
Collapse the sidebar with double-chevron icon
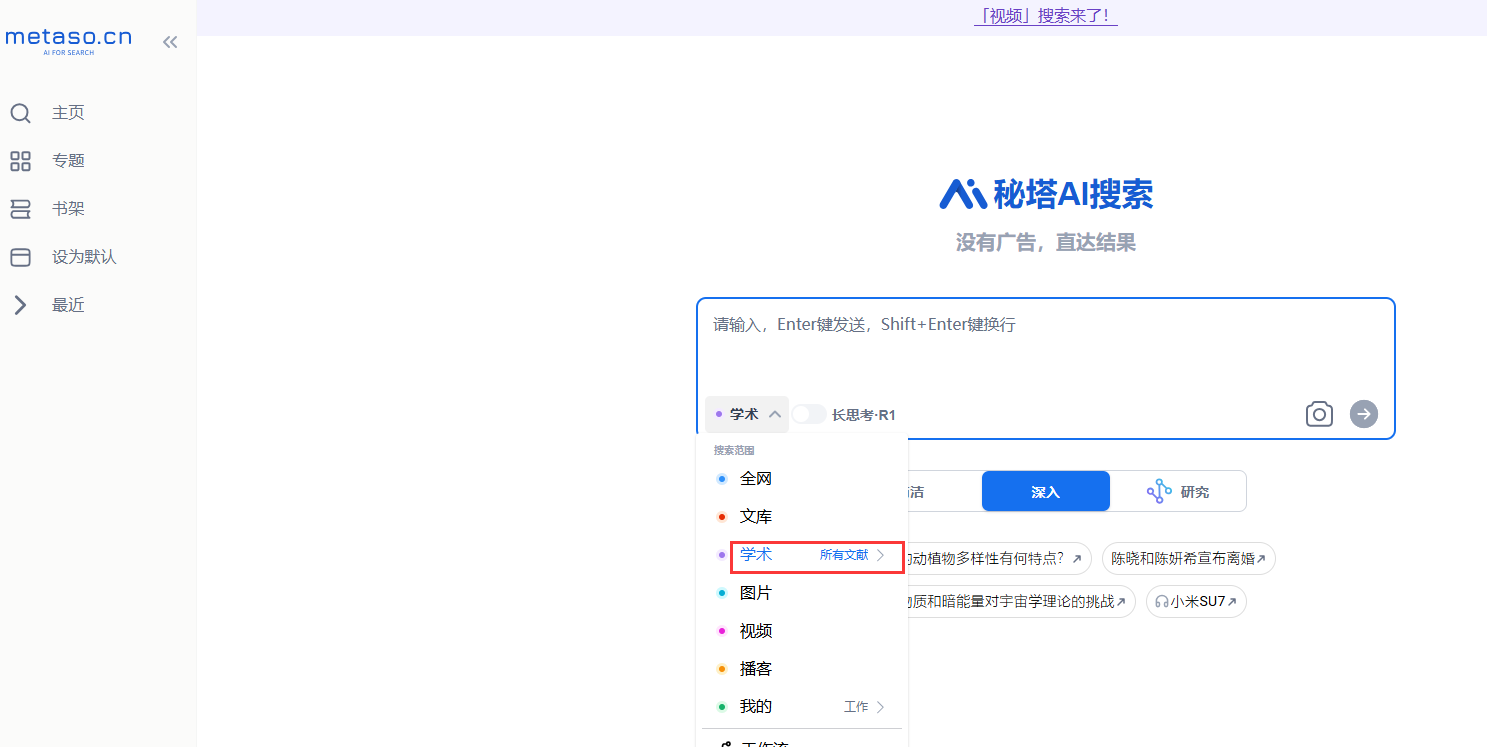tap(170, 42)
